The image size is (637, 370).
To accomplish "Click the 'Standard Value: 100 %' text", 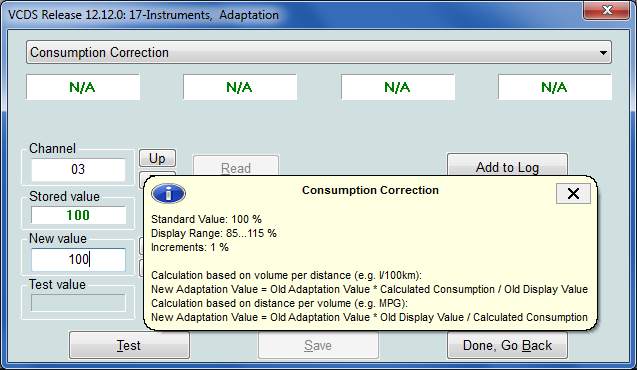I will [206, 219].
